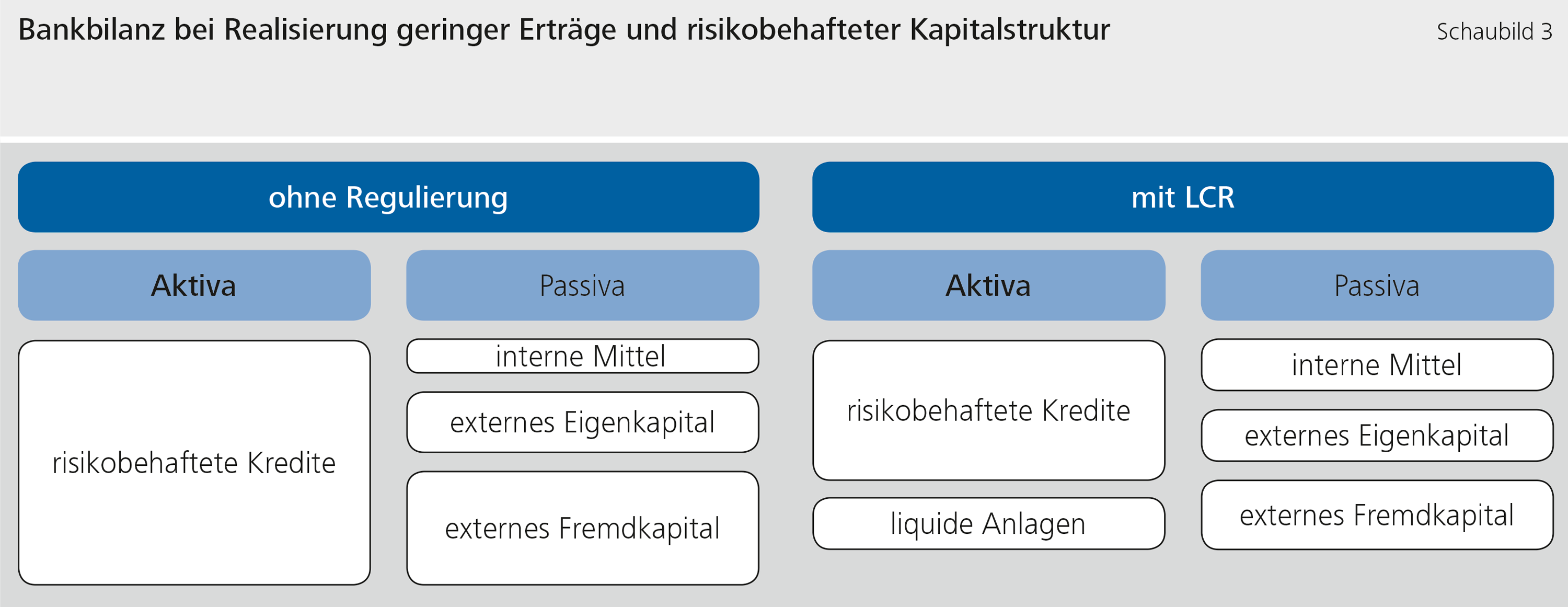This screenshot has width=1568, height=607.
Task: Click the 'Bankbilanz bei Realisierung' title text
Action: click(x=202, y=30)
